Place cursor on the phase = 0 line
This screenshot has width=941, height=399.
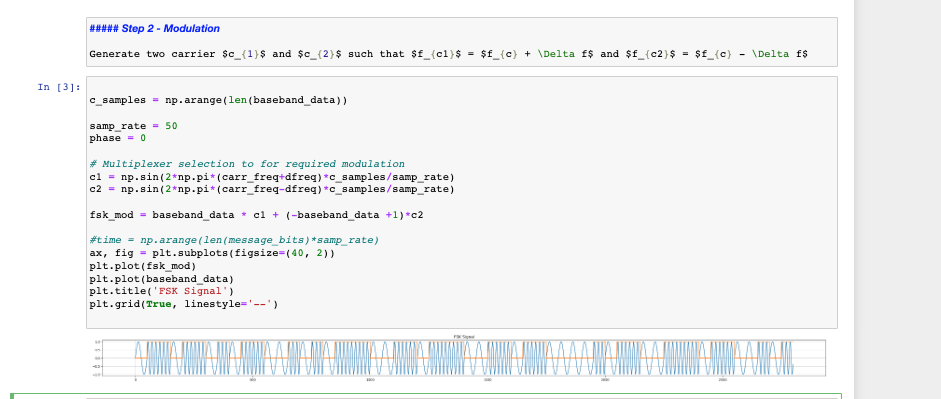pyautogui.click(x=118, y=139)
